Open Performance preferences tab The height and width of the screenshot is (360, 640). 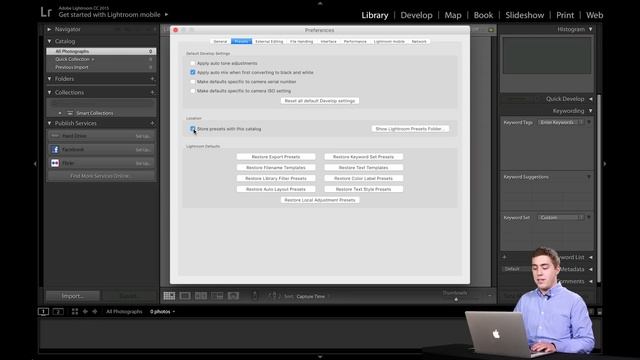355,42
